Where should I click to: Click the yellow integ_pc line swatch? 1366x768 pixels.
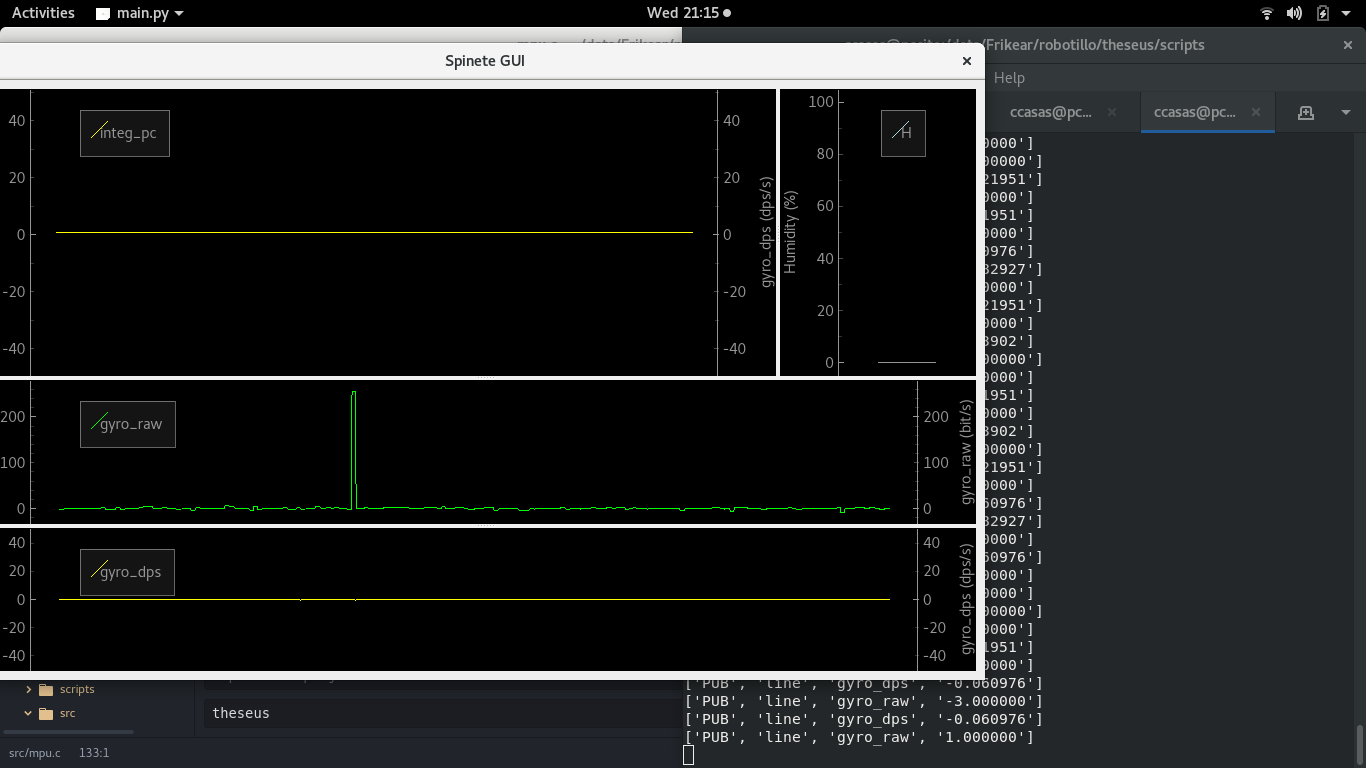pos(99,131)
